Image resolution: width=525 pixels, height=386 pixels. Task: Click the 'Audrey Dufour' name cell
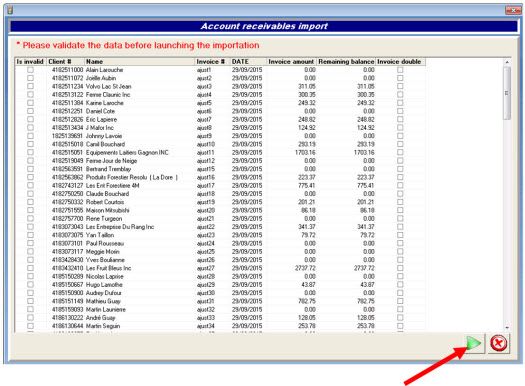click(103, 293)
